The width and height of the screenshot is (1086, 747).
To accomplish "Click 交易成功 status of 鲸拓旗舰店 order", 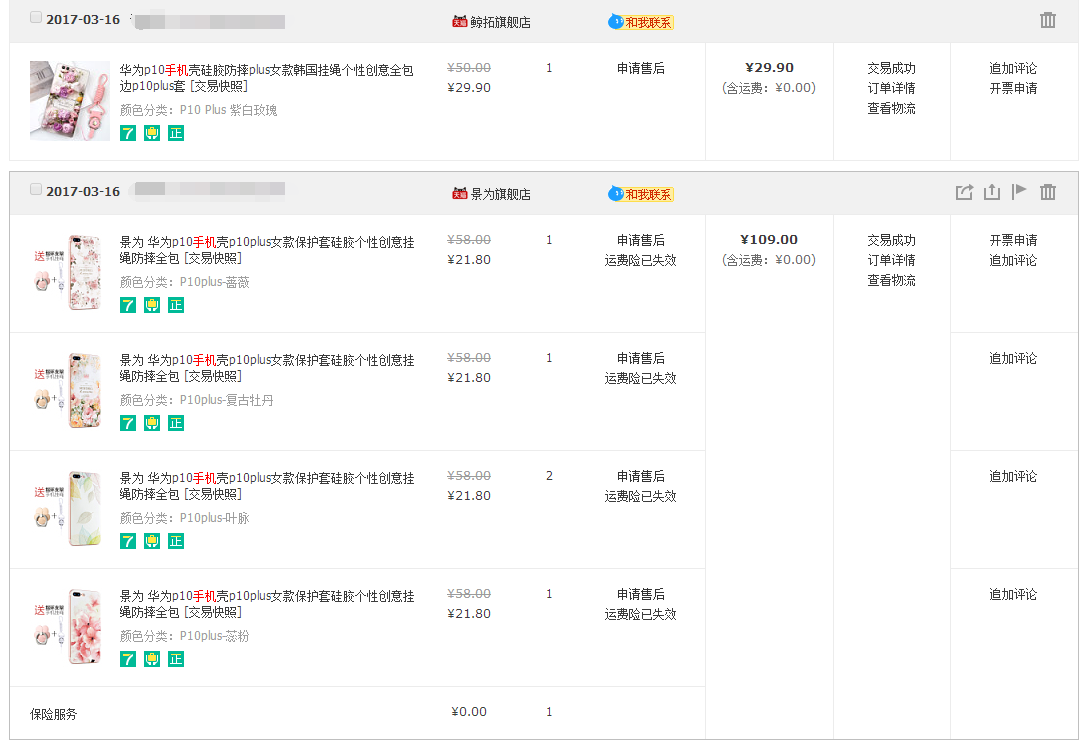I will [x=891, y=69].
